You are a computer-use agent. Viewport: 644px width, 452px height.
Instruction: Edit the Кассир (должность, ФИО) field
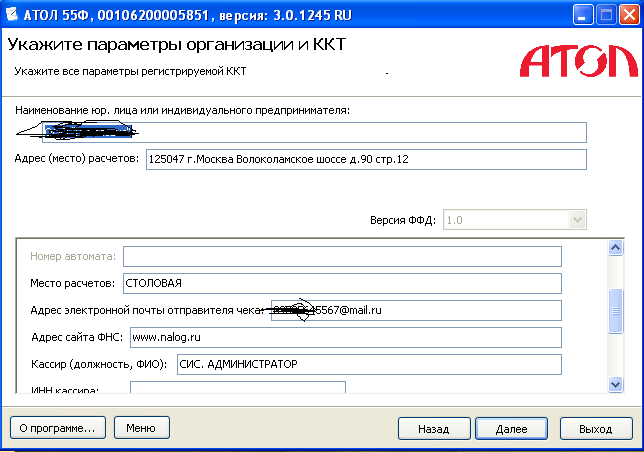click(x=368, y=364)
